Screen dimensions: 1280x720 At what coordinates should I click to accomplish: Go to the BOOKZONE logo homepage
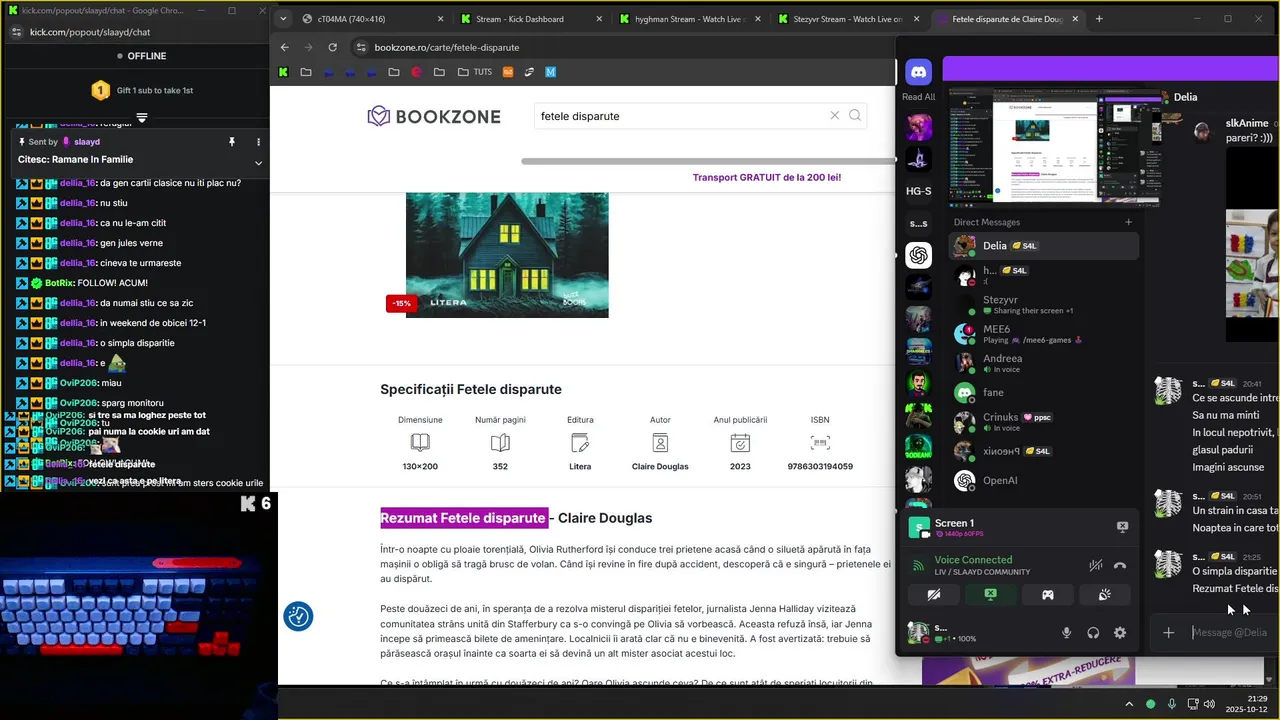[434, 116]
